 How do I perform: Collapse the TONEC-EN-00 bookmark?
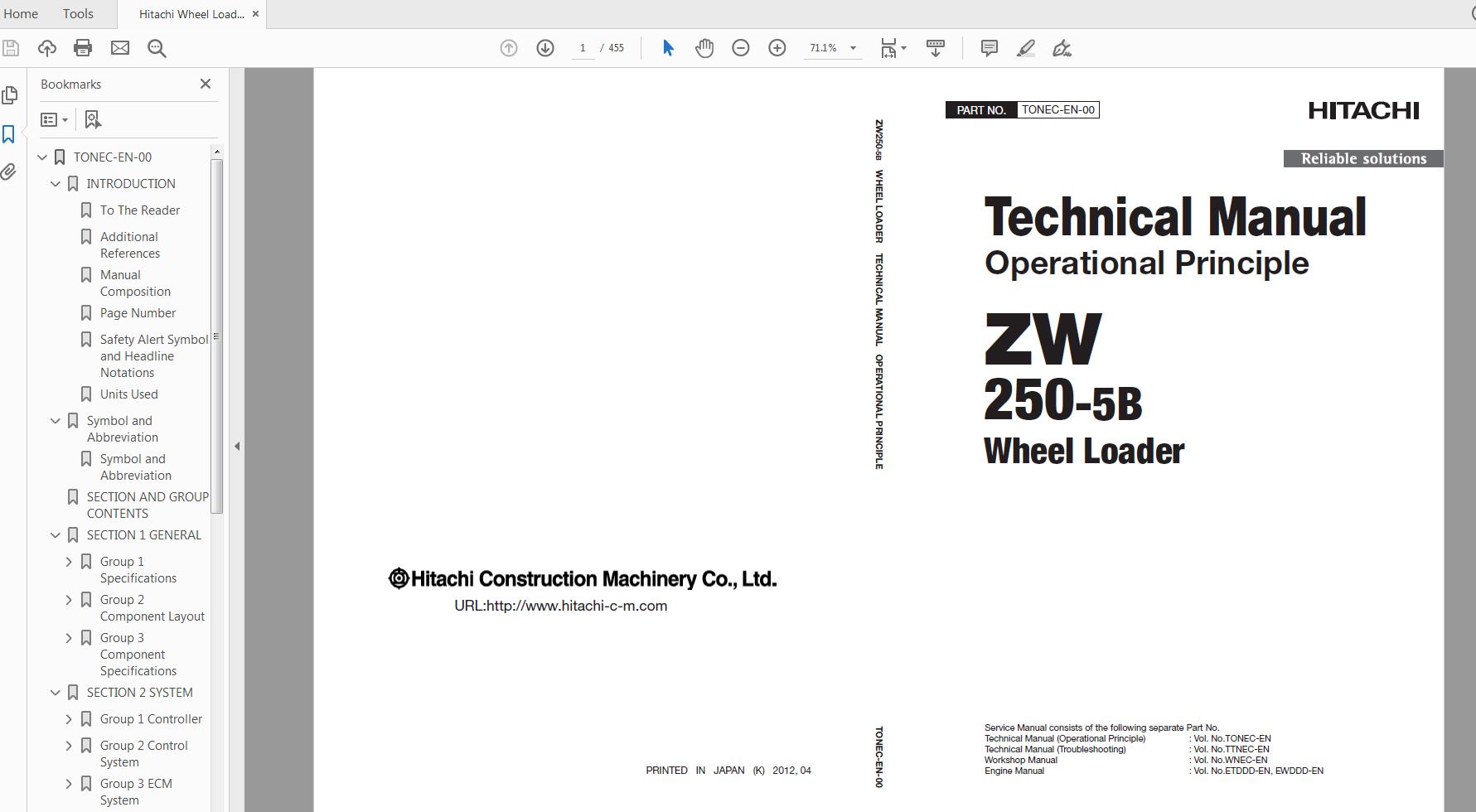(41, 157)
